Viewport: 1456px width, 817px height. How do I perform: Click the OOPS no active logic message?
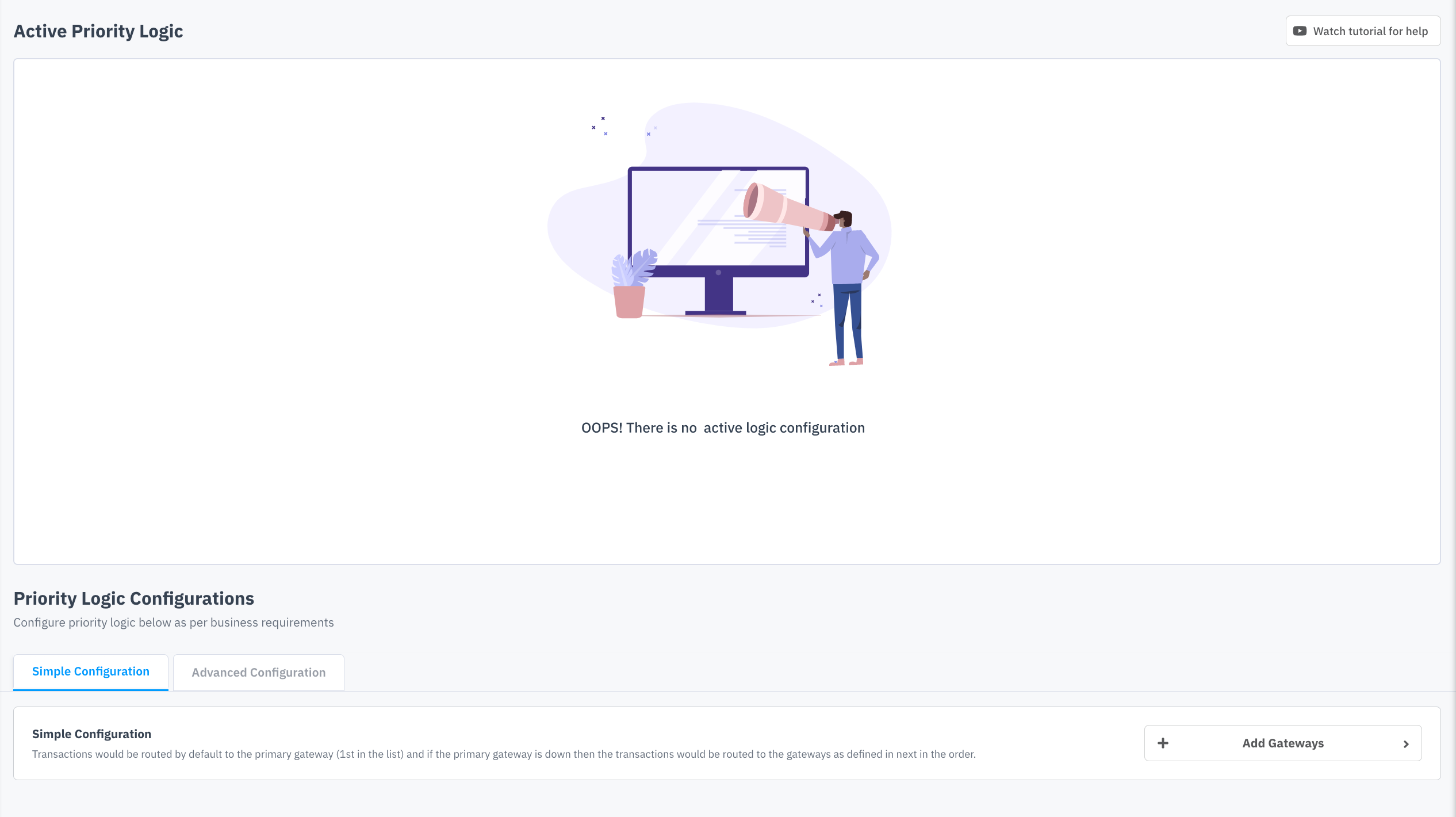coord(723,428)
